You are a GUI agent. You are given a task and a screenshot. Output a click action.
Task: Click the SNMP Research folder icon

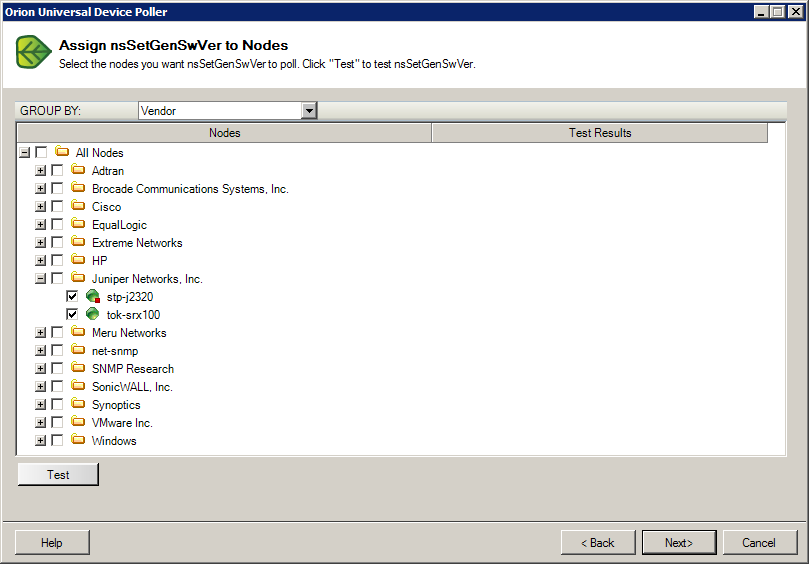pos(78,368)
